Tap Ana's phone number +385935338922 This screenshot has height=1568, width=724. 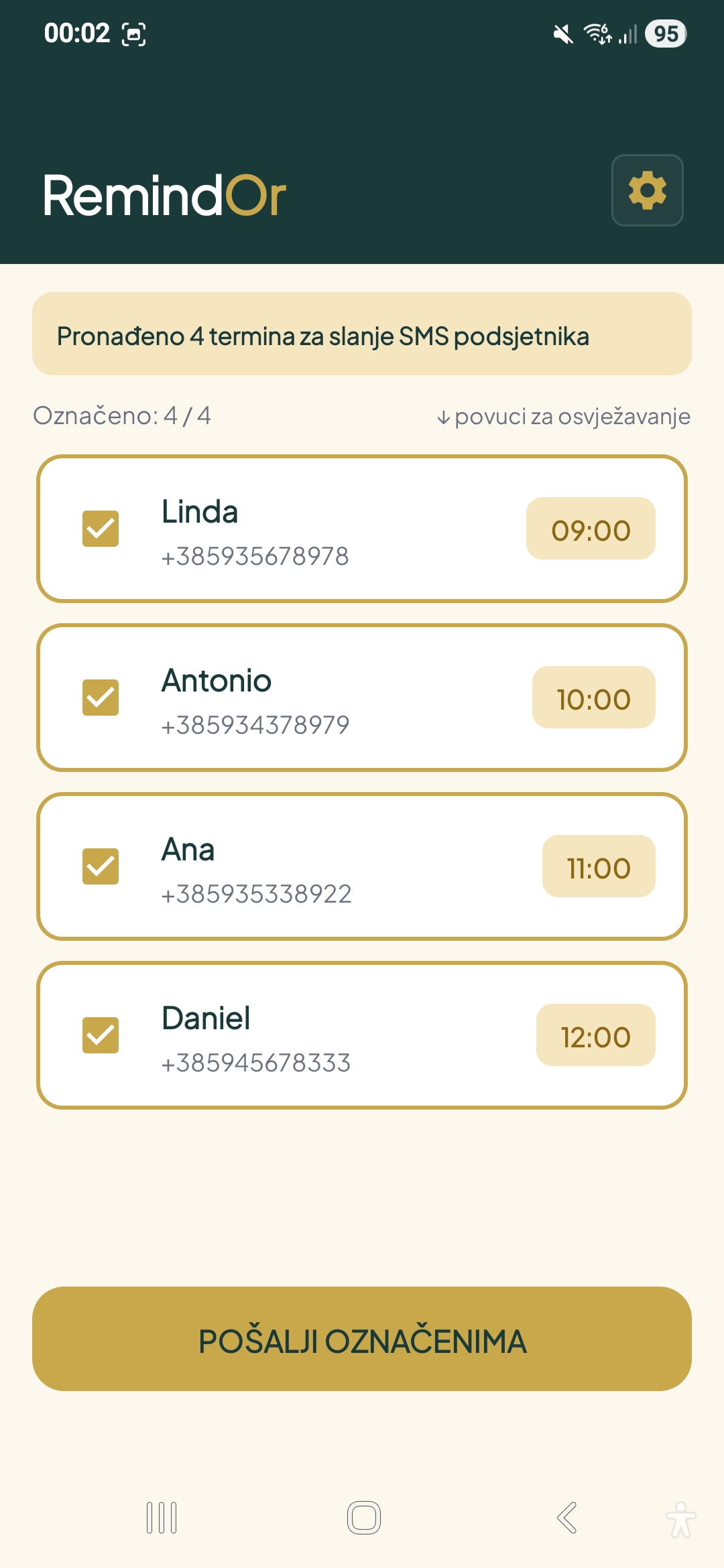256,894
